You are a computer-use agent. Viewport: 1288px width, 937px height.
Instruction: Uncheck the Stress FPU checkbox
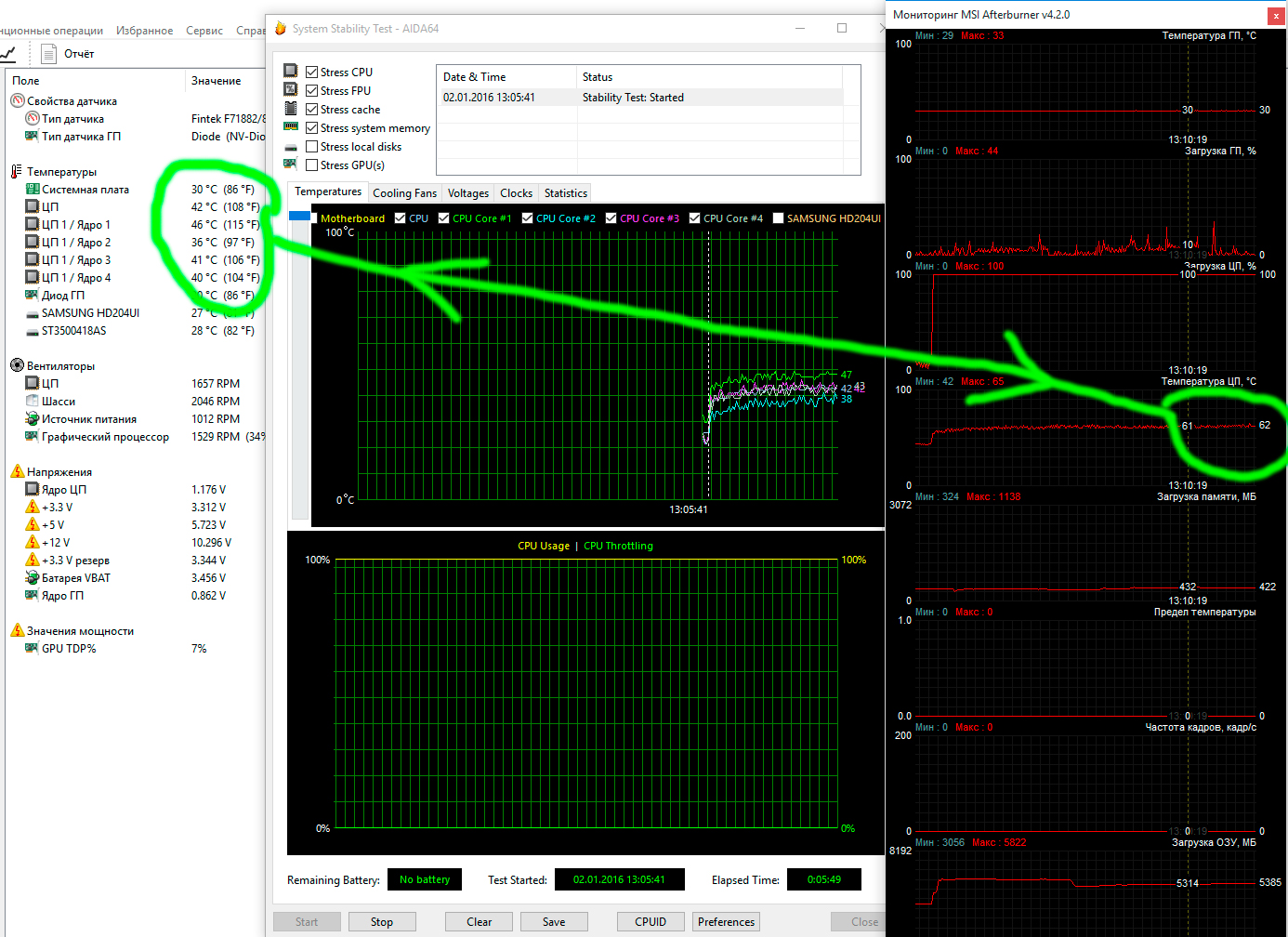[312, 91]
